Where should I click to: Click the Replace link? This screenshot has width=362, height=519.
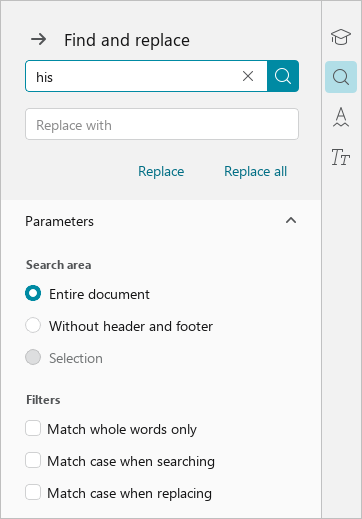(x=161, y=171)
